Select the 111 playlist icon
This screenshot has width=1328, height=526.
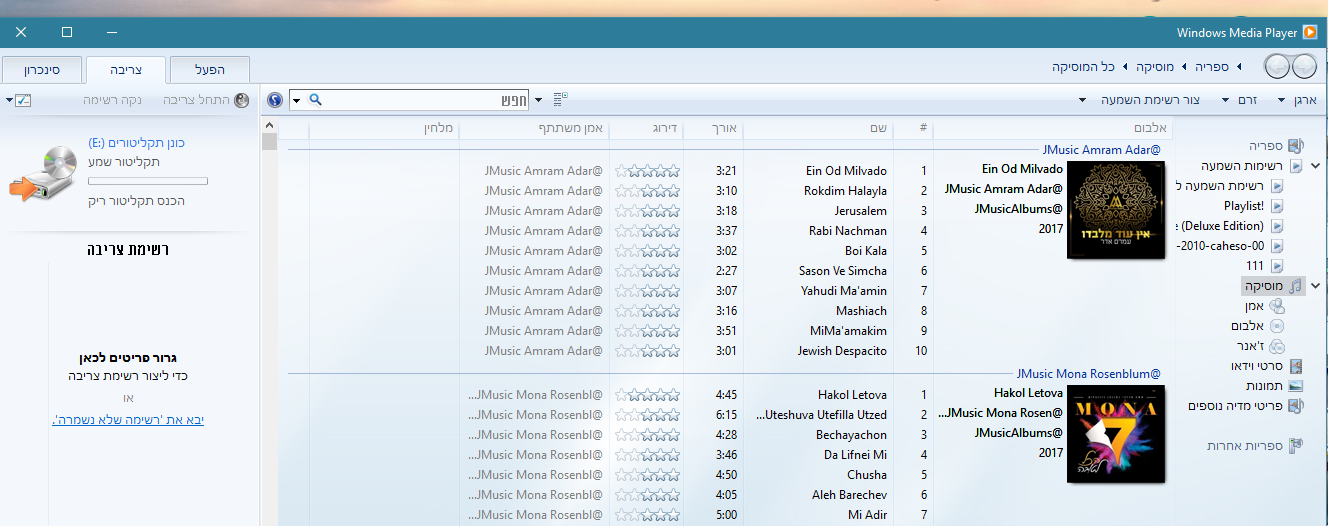click(x=1277, y=266)
